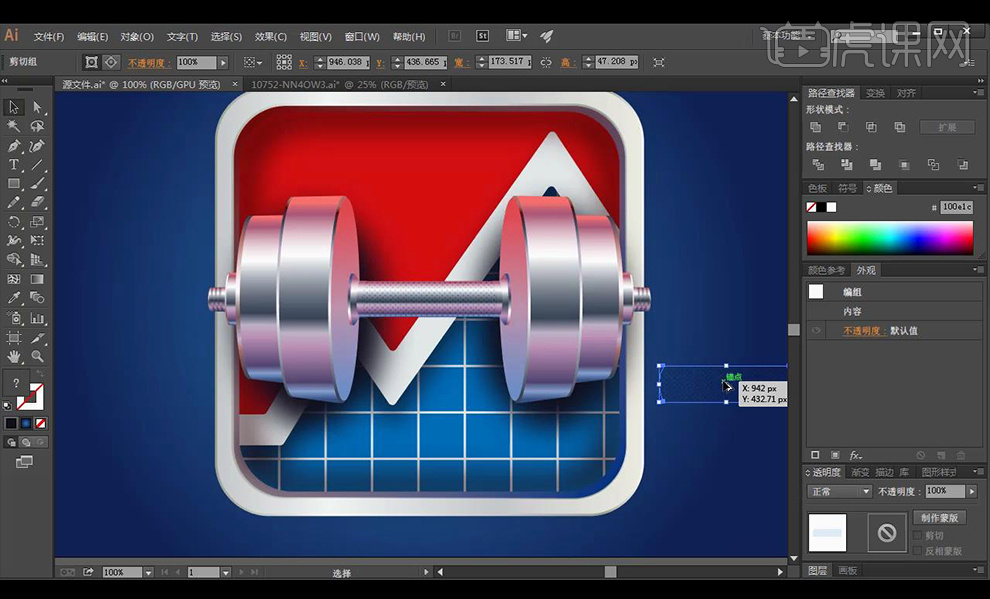990x599 pixels.
Task: Select the Eraser tool
Action: point(37,203)
